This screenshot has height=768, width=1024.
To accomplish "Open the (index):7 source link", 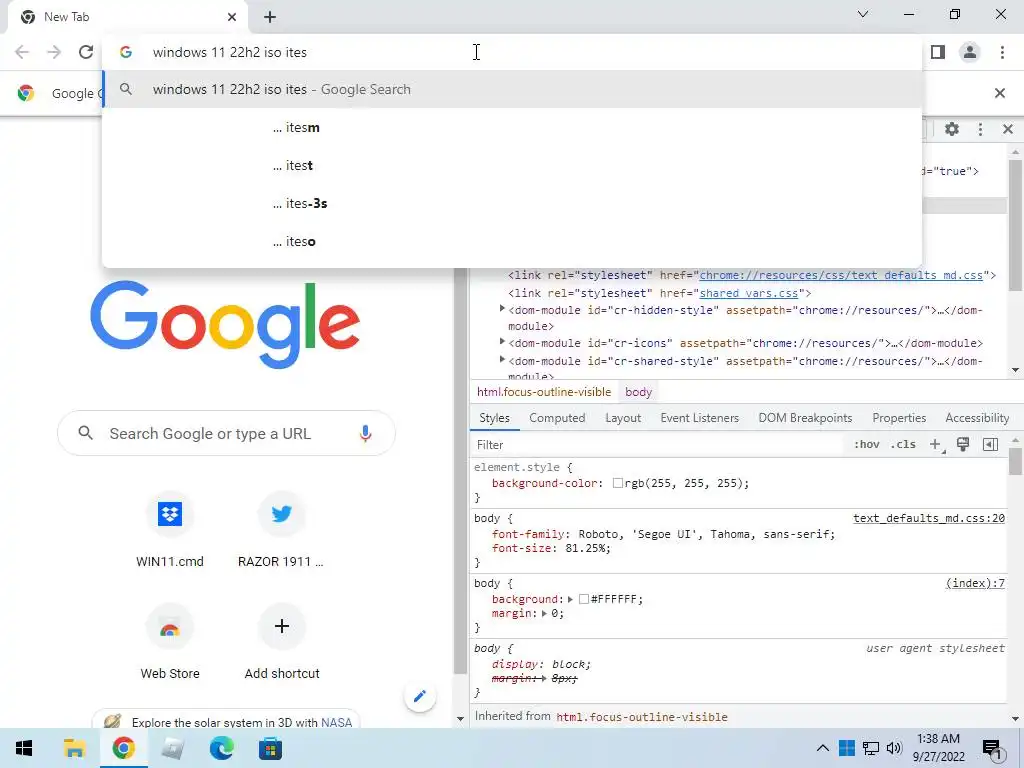I will (x=975, y=583).
